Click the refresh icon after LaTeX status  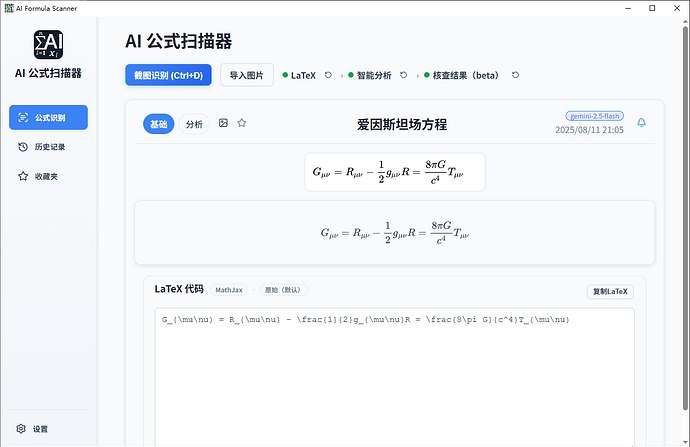click(328, 75)
